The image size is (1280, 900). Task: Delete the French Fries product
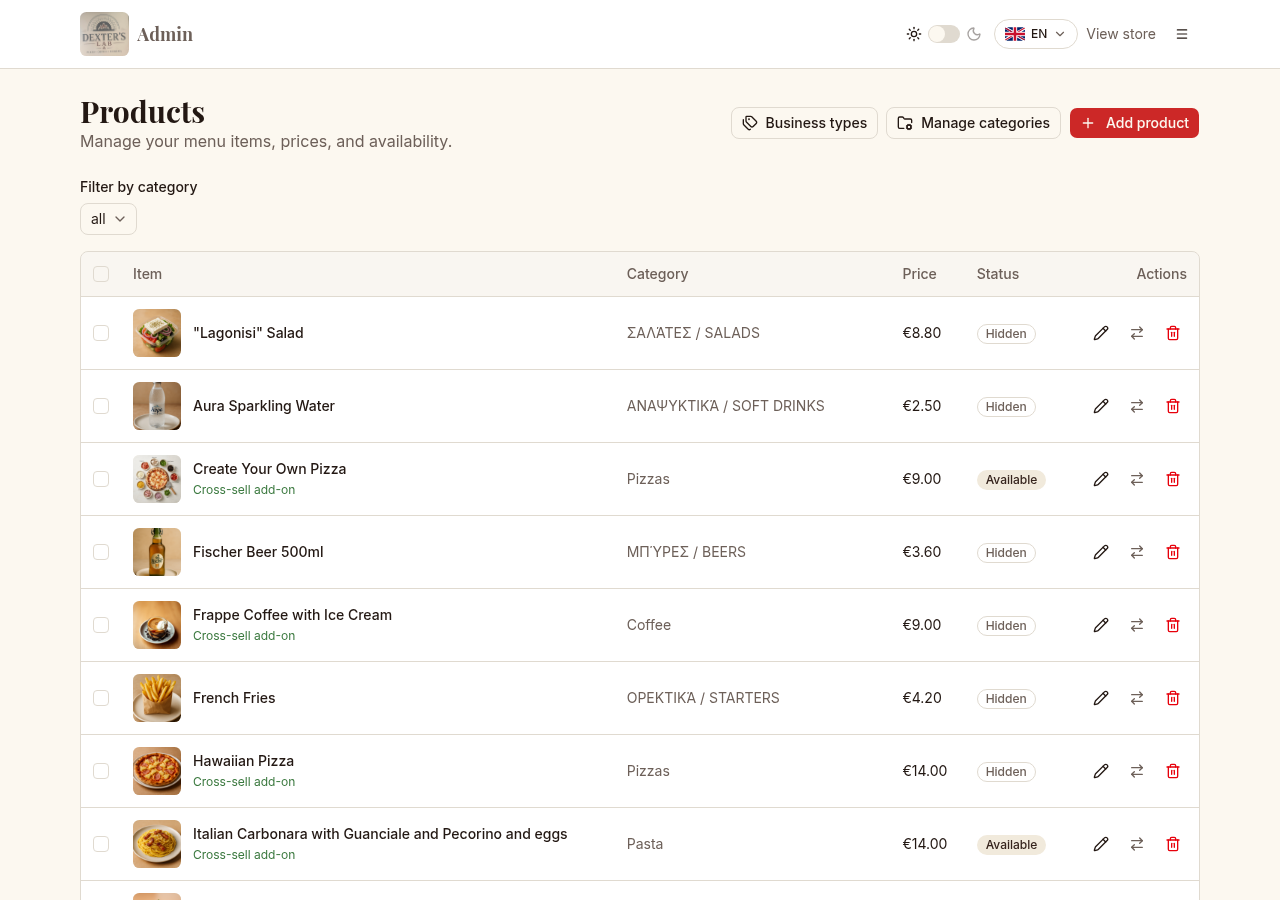pyautogui.click(x=1173, y=698)
